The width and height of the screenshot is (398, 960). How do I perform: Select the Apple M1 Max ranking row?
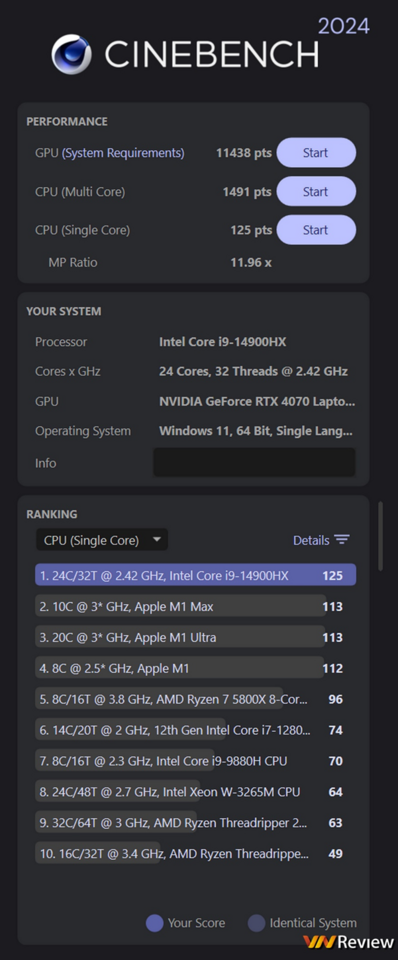pos(195,606)
